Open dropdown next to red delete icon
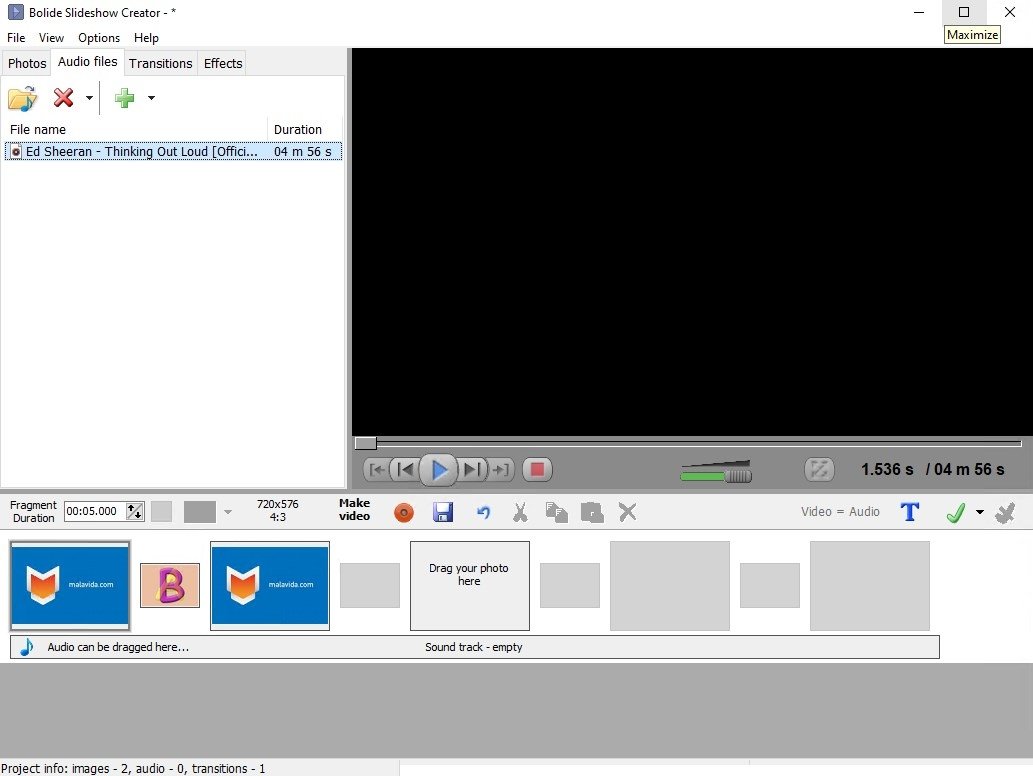Viewport: 1033px width, 776px height. pyautogui.click(x=89, y=98)
